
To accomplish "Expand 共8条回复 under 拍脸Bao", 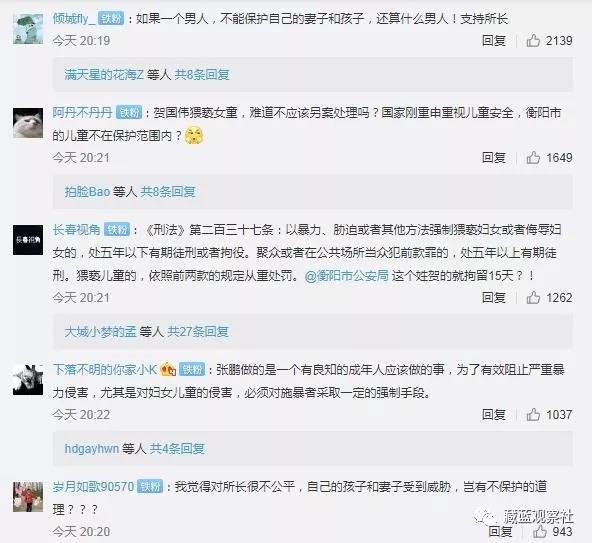I will pos(168,192).
